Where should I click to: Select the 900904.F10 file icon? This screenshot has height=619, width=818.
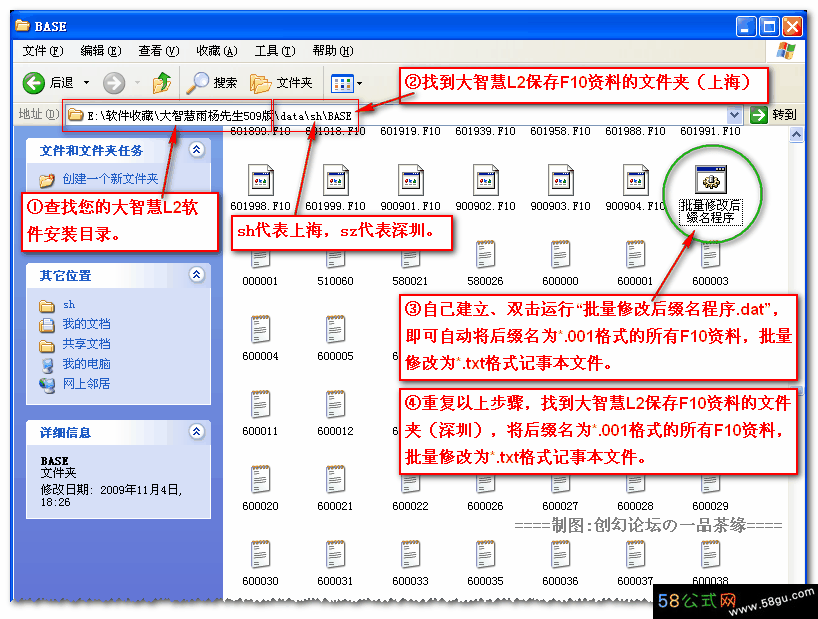[635, 180]
